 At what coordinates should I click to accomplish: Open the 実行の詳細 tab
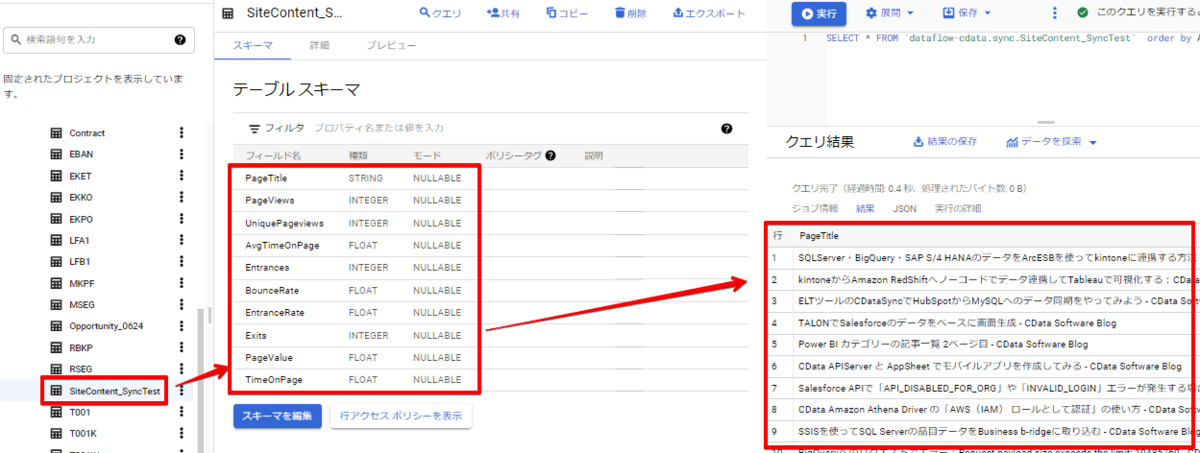tap(958, 209)
